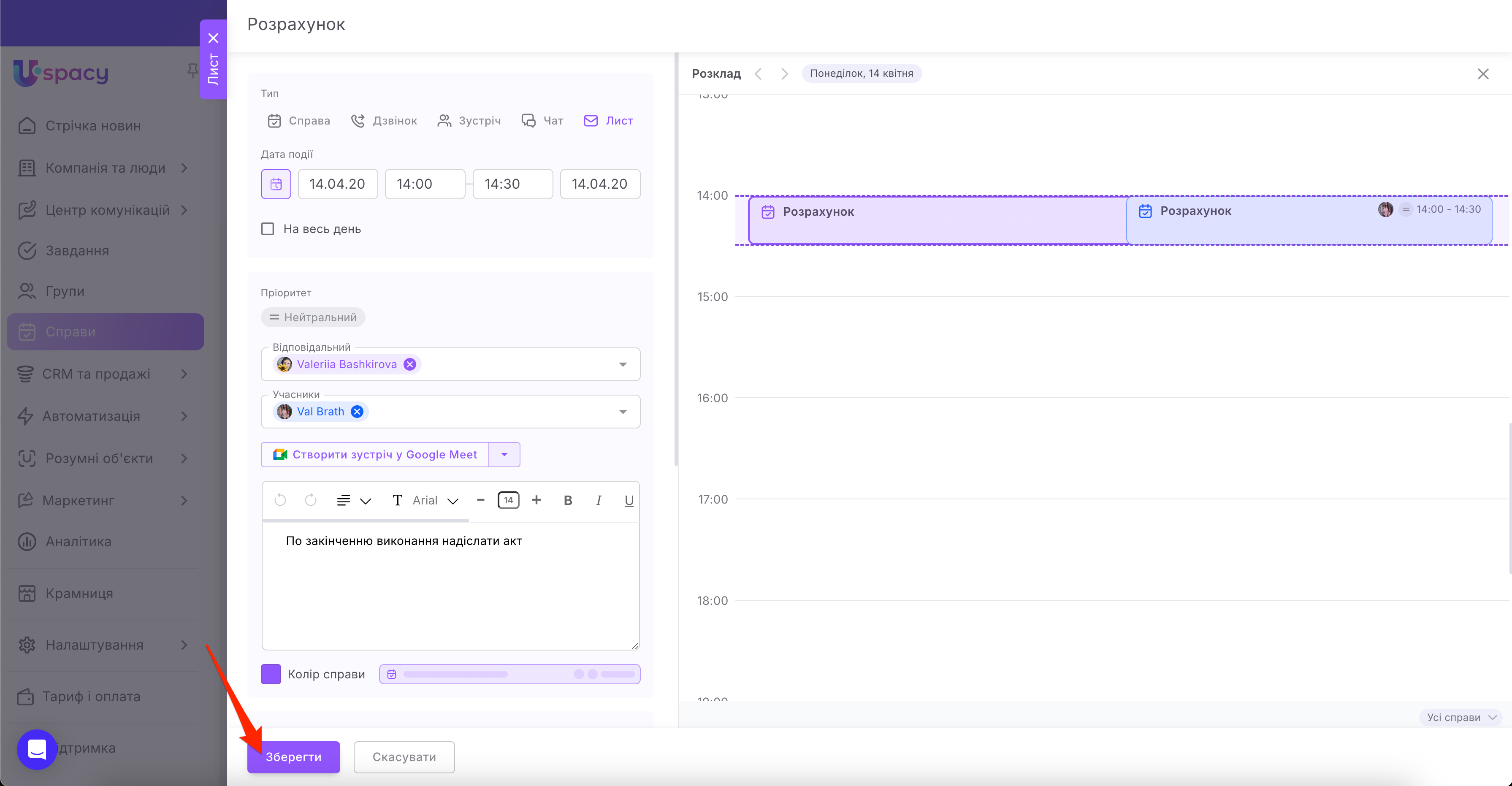Screen dimensions: 1512x786
Task: Open the support chat bubble icon
Action: pos(37,749)
